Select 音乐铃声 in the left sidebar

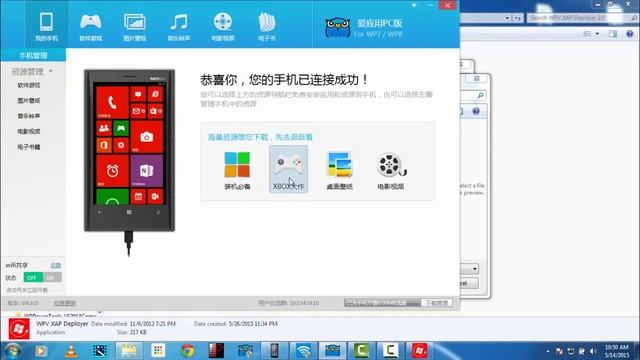click(x=29, y=116)
